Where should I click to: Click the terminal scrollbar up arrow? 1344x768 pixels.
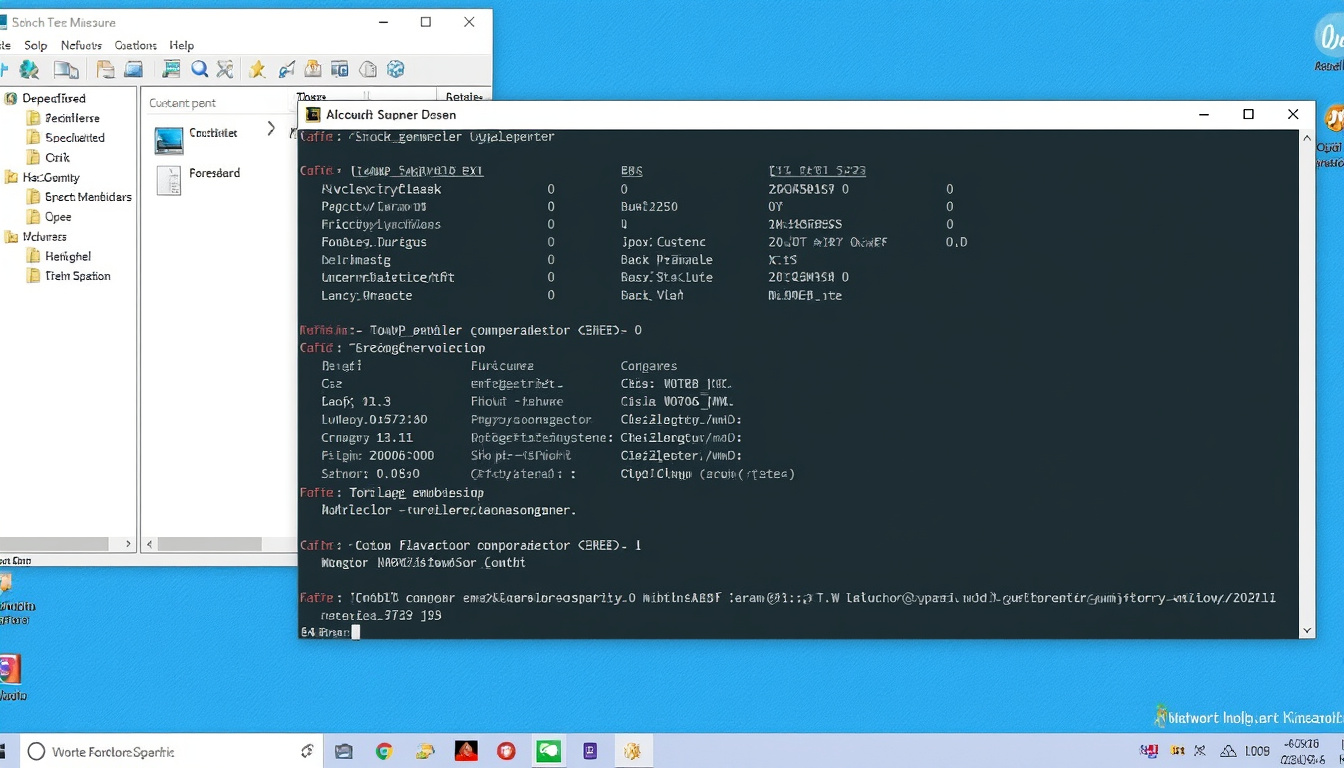tap(1306, 138)
